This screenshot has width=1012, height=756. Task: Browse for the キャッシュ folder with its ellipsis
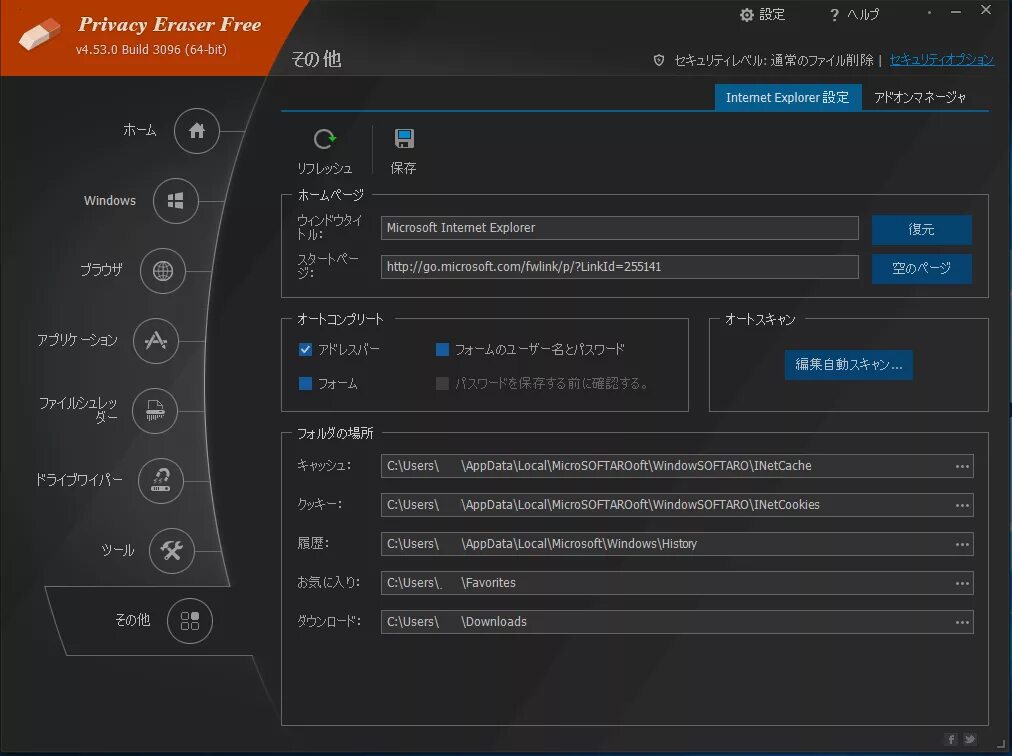[x=962, y=466]
